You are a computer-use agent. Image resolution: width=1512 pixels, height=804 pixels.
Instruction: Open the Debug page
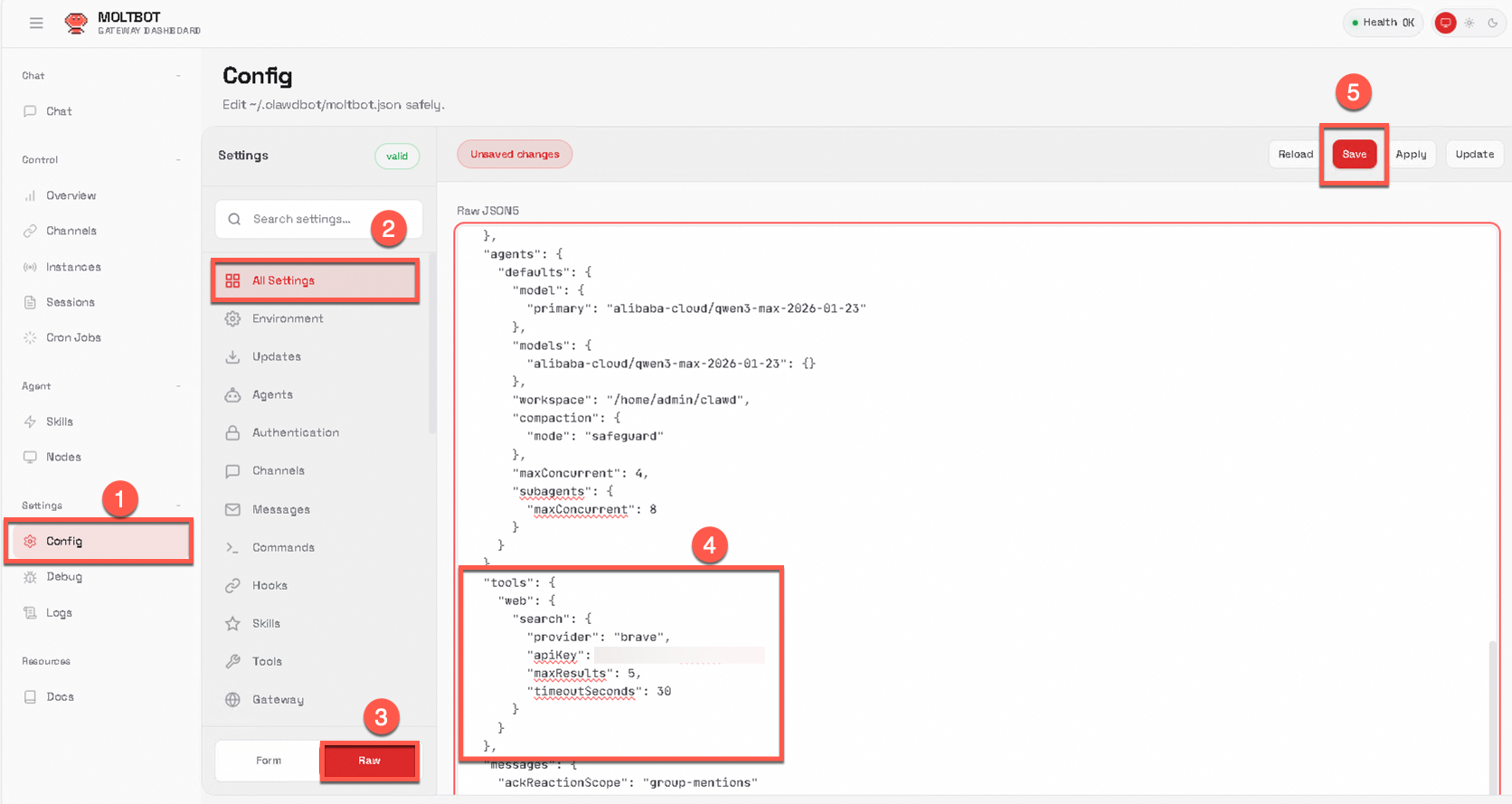click(63, 577)
